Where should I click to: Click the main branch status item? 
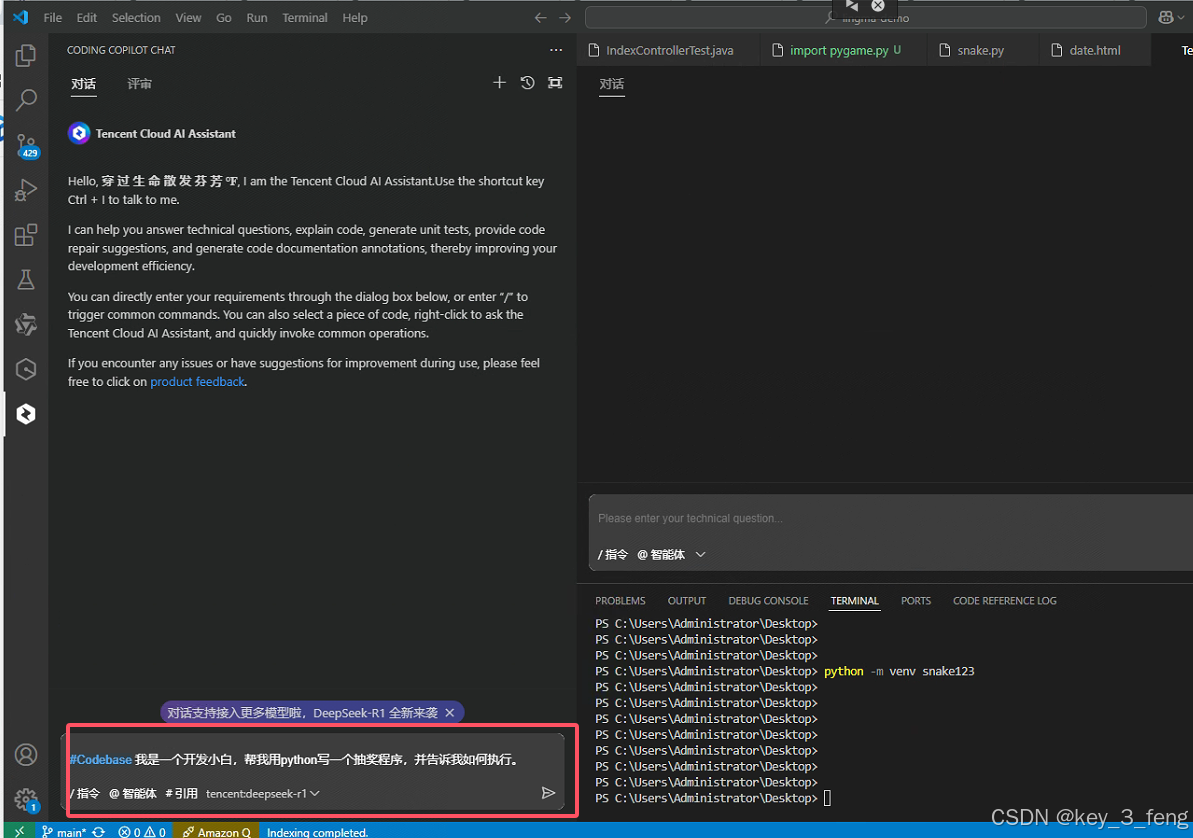pos(64,832)
